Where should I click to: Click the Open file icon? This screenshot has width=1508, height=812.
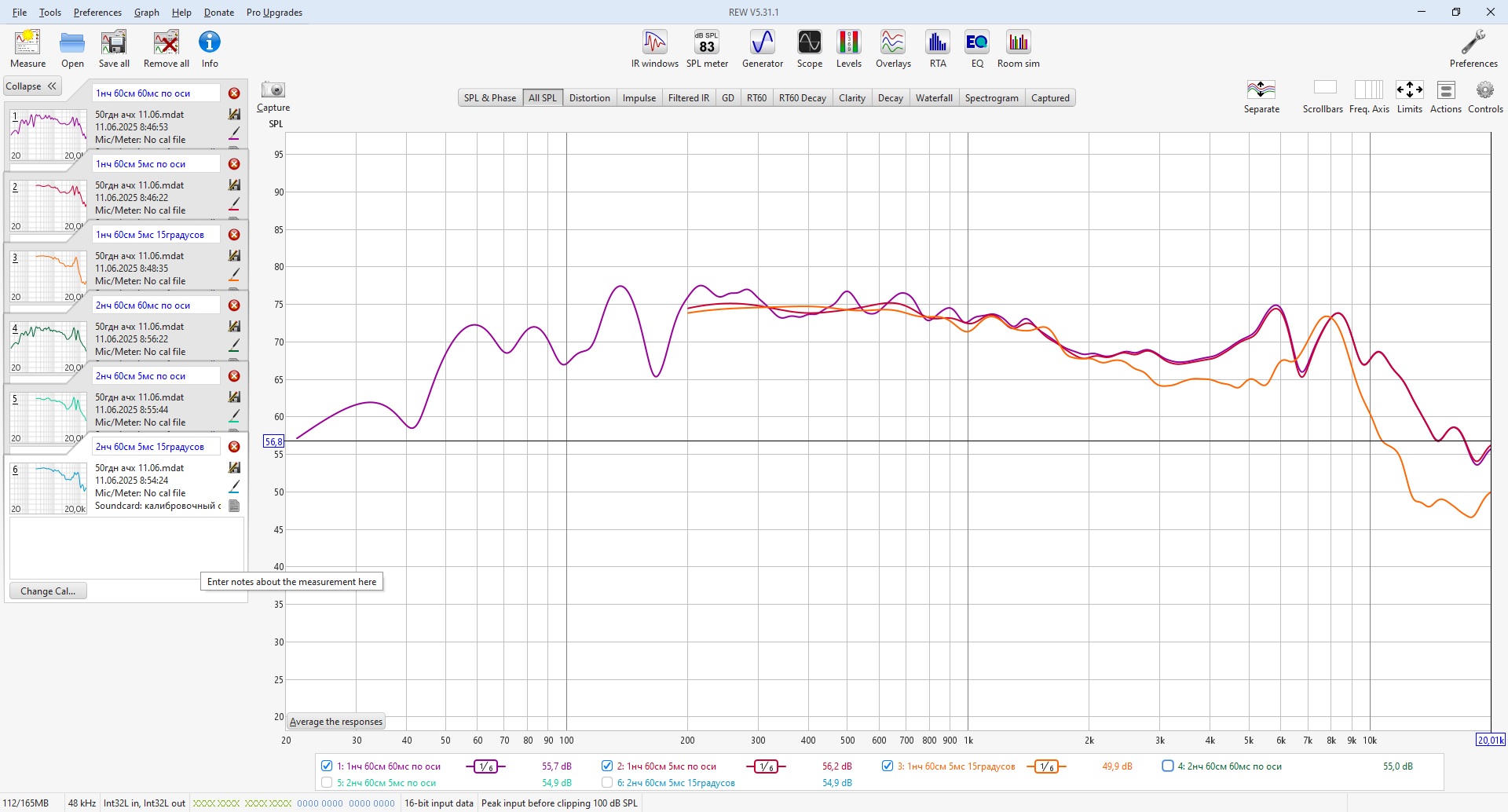tap(72, 49)
